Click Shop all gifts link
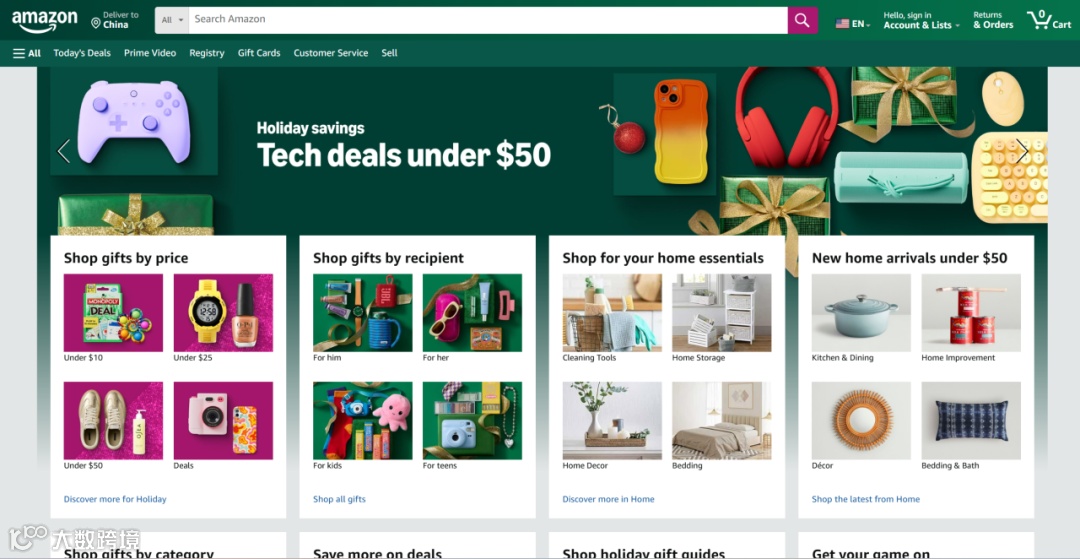Screen dimensions: 1080x559 (x=340, y=499)
